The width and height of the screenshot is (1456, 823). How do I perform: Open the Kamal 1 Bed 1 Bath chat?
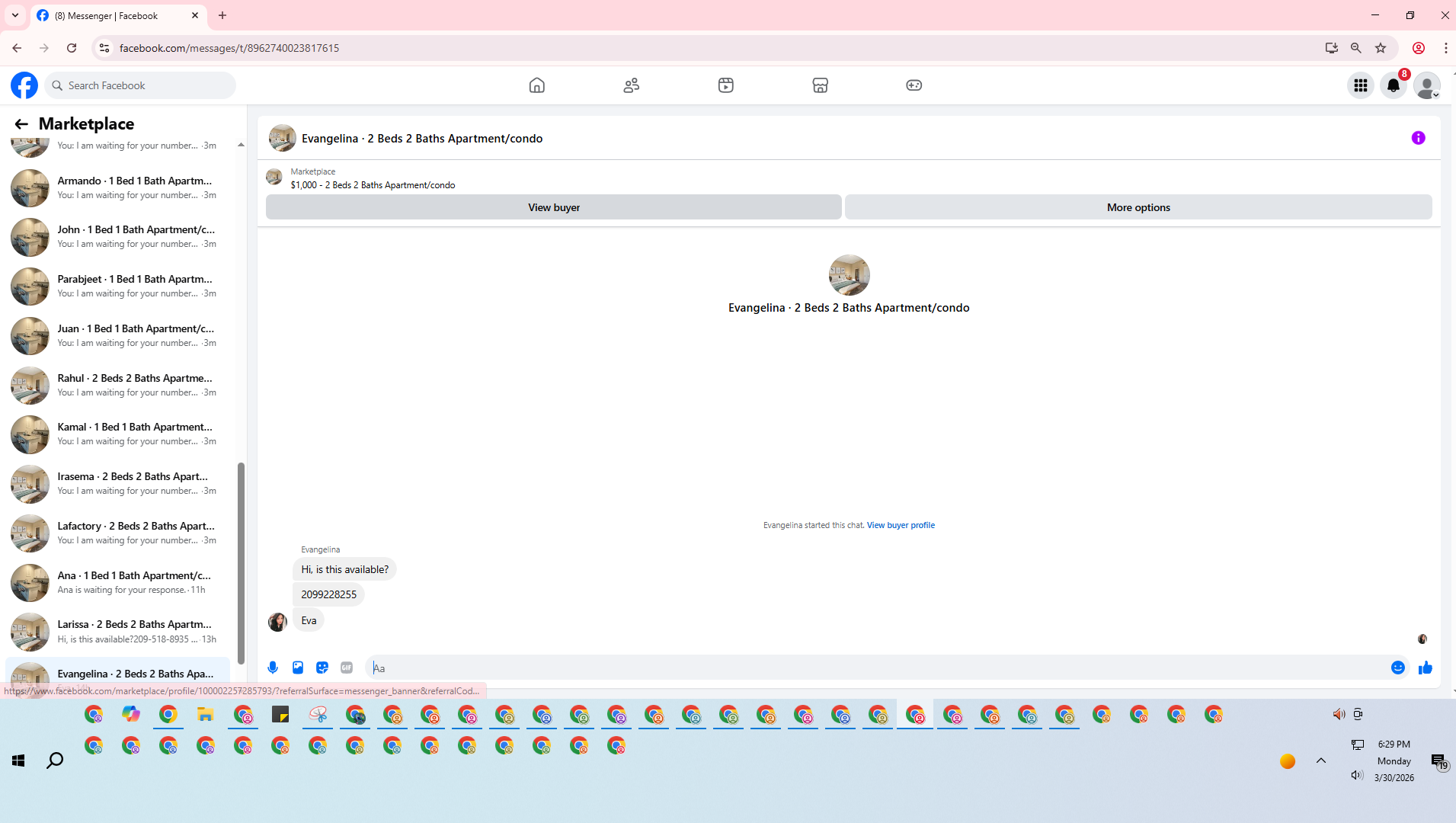pos(118,434)
